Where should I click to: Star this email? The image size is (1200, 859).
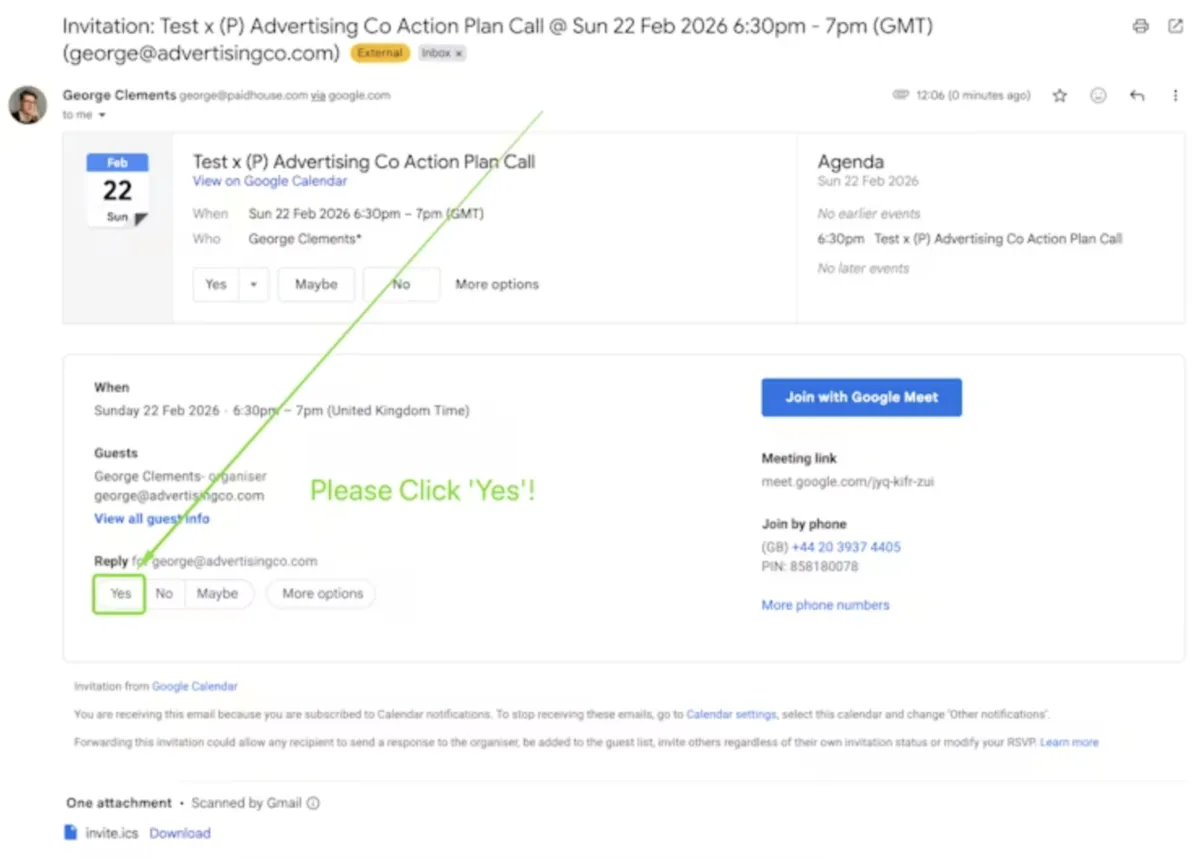1060,96
